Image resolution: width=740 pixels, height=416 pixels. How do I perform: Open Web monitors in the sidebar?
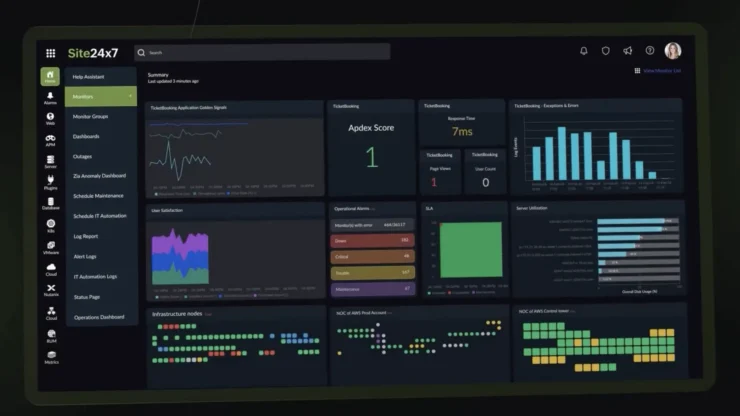point(50,119)
